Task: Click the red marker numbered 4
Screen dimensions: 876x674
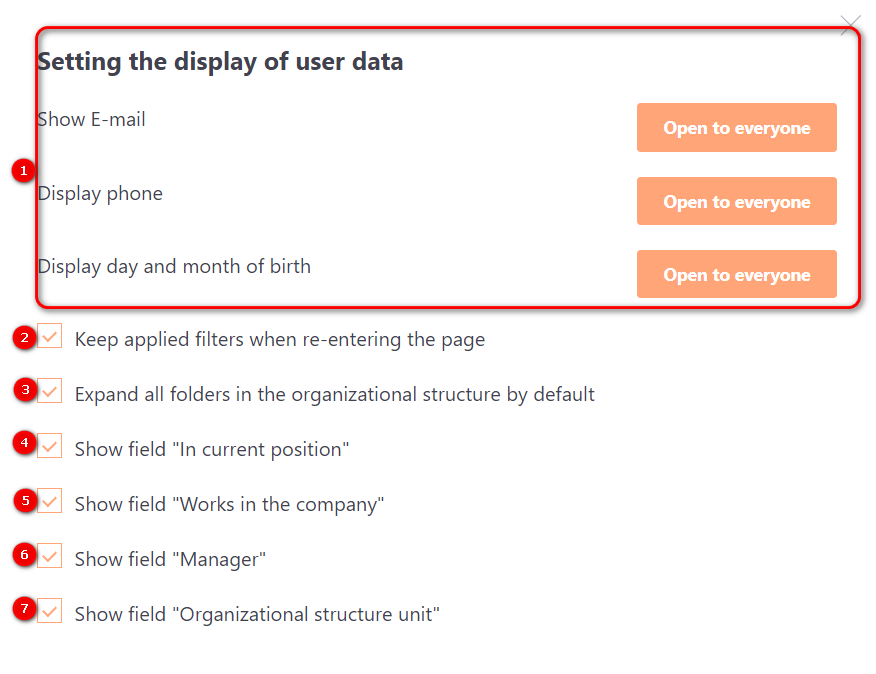Action: pos(25,442)
